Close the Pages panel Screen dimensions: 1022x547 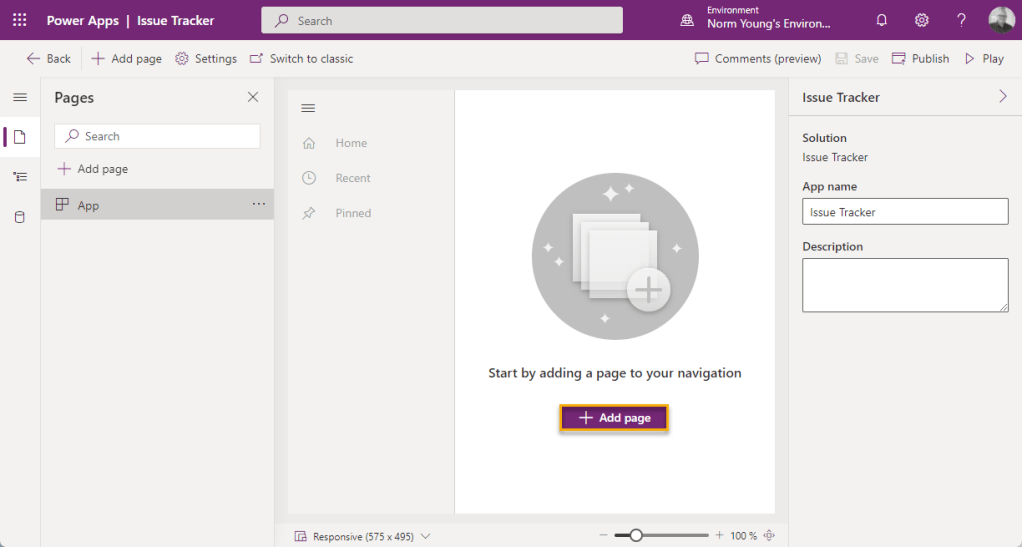[x=253, y=97]
